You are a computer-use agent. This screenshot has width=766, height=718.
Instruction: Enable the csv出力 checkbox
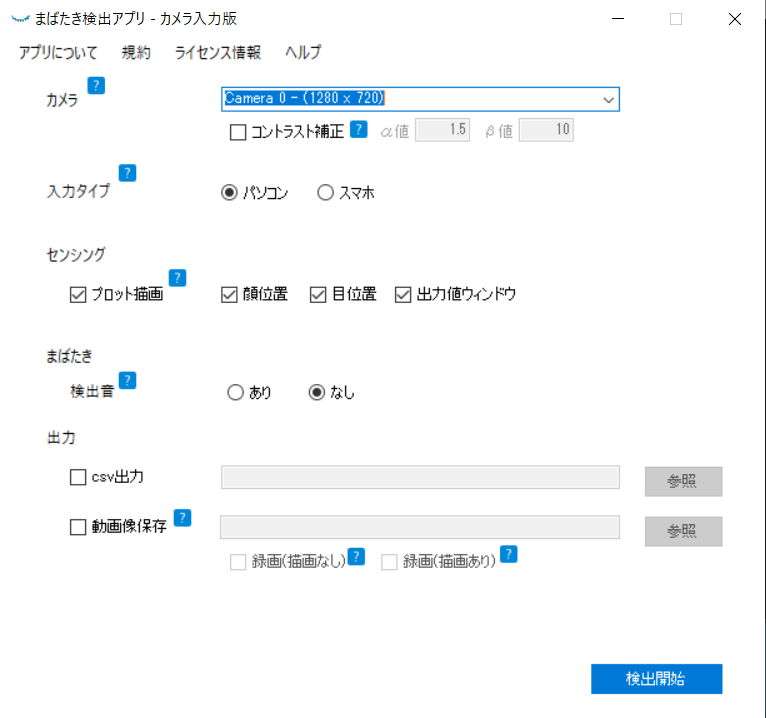[x=78, y=477]
